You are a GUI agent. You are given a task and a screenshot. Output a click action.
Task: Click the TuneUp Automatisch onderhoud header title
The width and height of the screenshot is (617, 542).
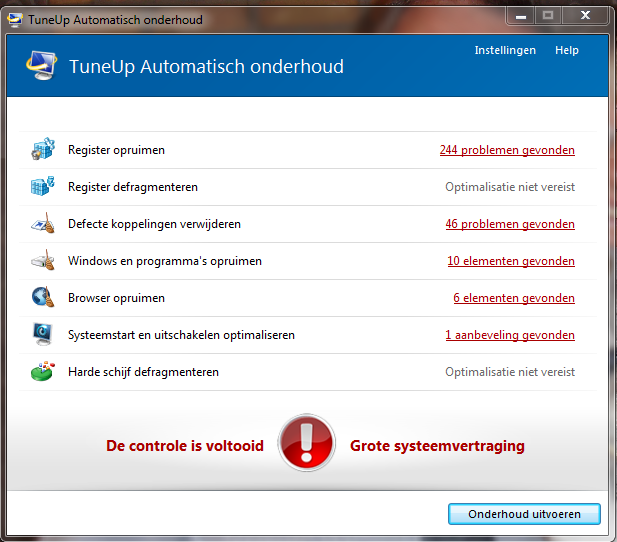point(207,67)
